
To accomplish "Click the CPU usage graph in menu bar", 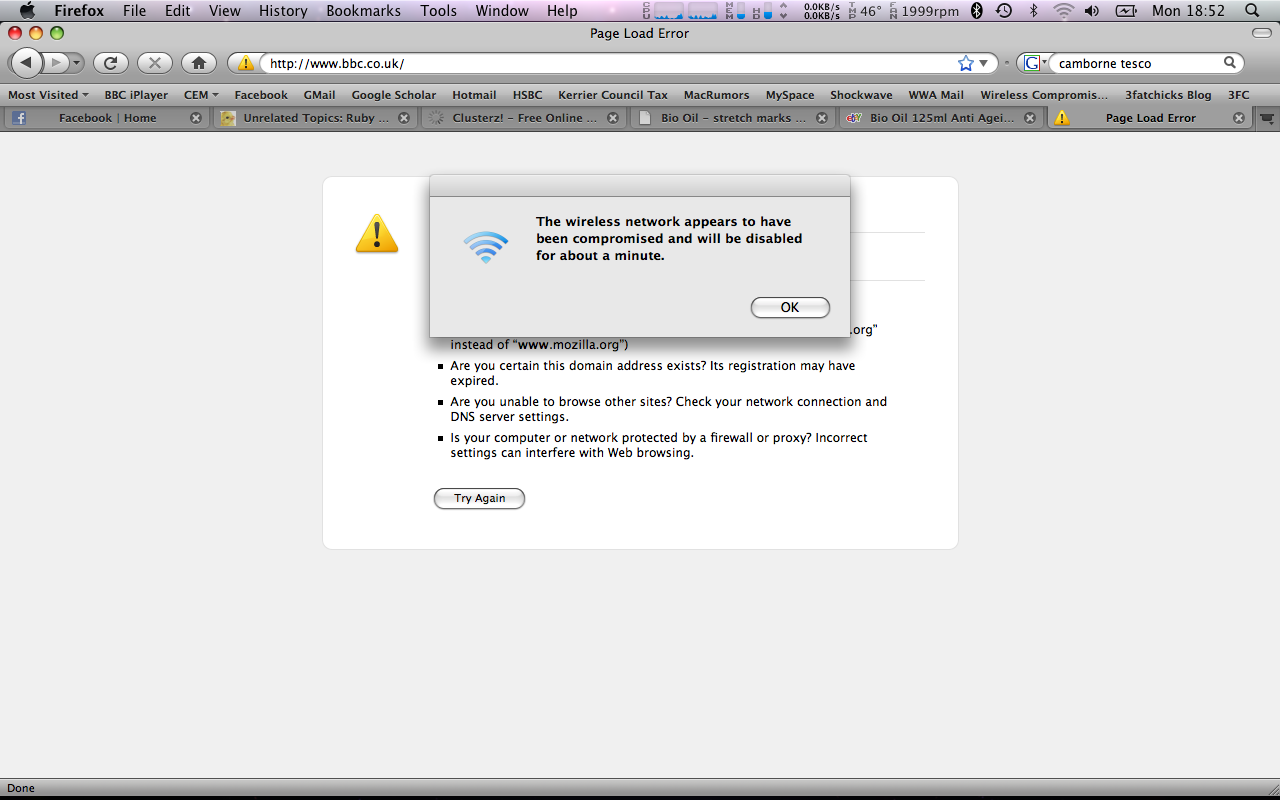I will tap(679, 11).
